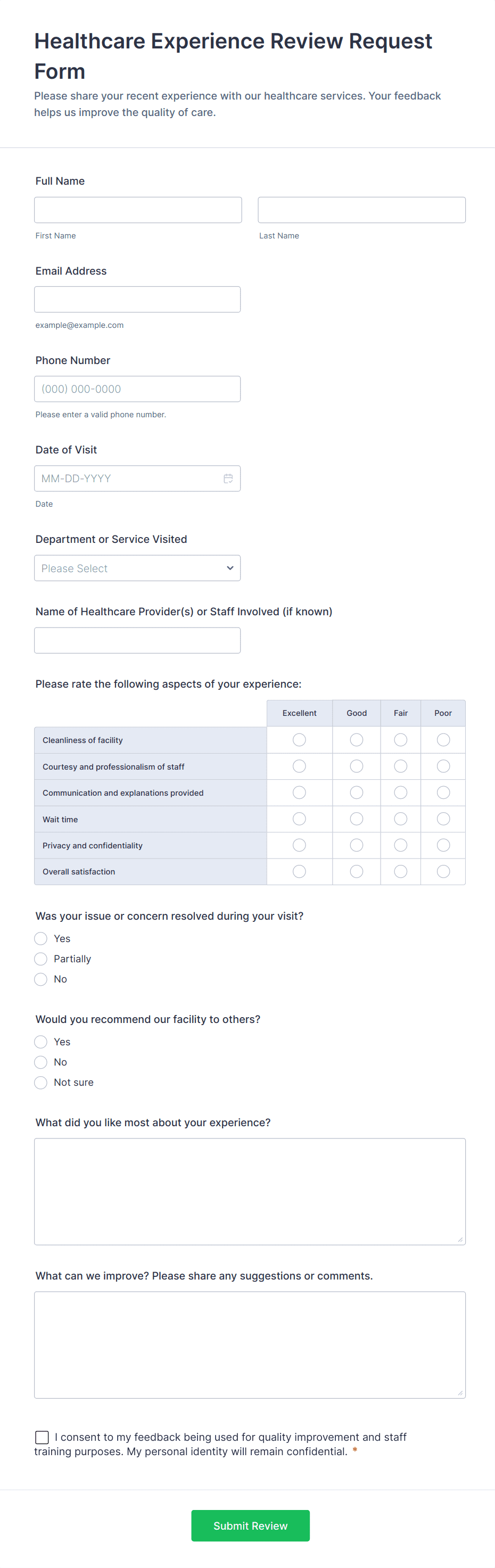Viewport: 495px width, 1568px height.
Task: Choose Not sure for recommending the facility
Action: click(x=40, y=1082)
